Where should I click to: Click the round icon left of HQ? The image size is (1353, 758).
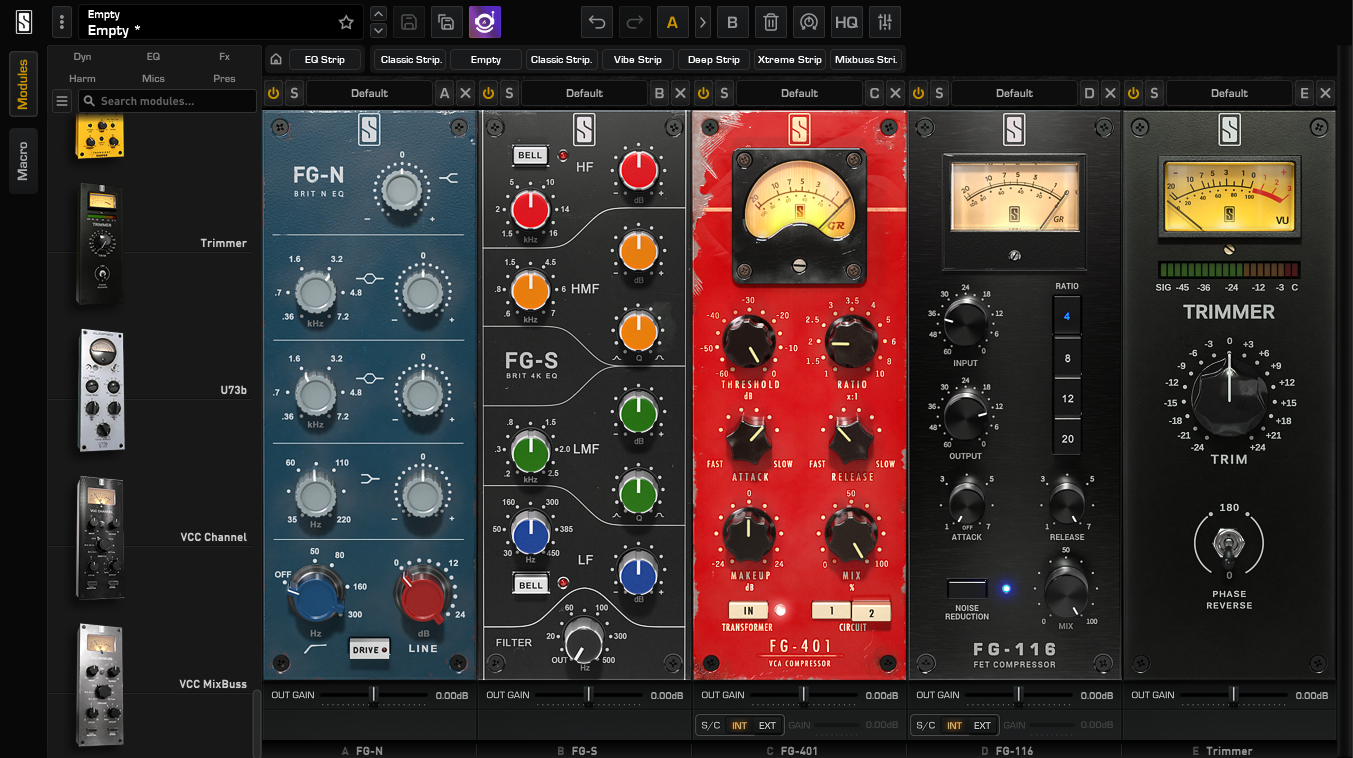(x=809, y=22)
